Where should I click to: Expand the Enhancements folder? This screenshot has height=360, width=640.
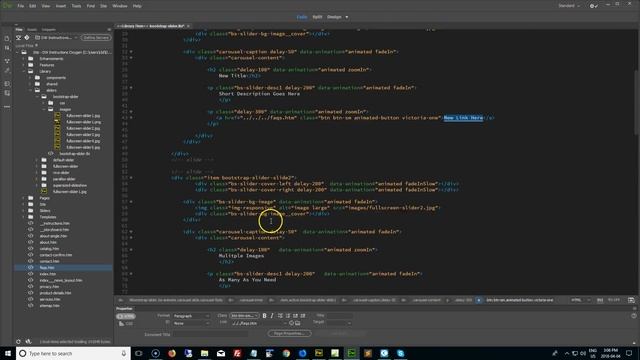pyautogui.click(x=24, y=59)
